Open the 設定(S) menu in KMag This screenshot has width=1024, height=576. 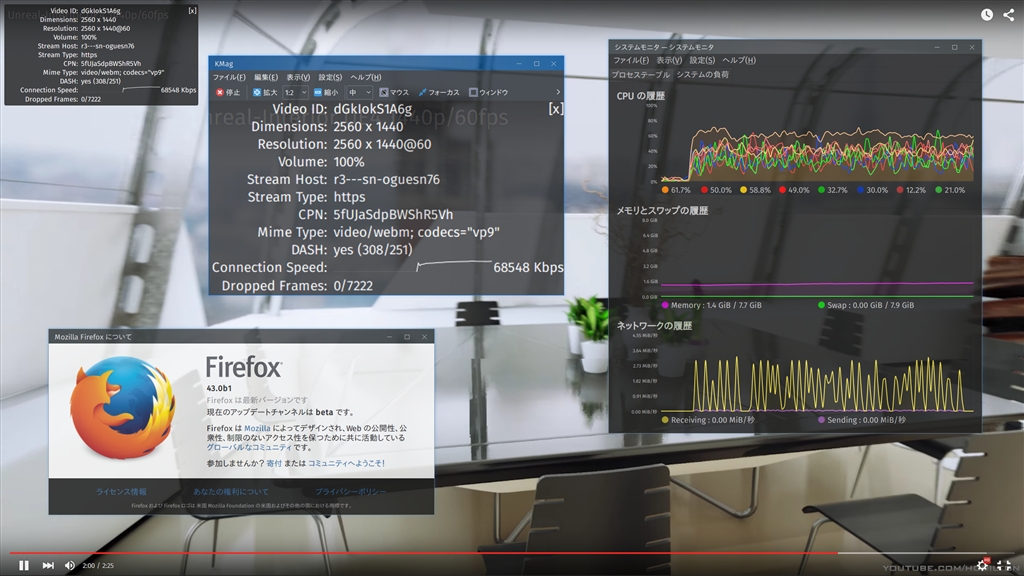point(330,77)
